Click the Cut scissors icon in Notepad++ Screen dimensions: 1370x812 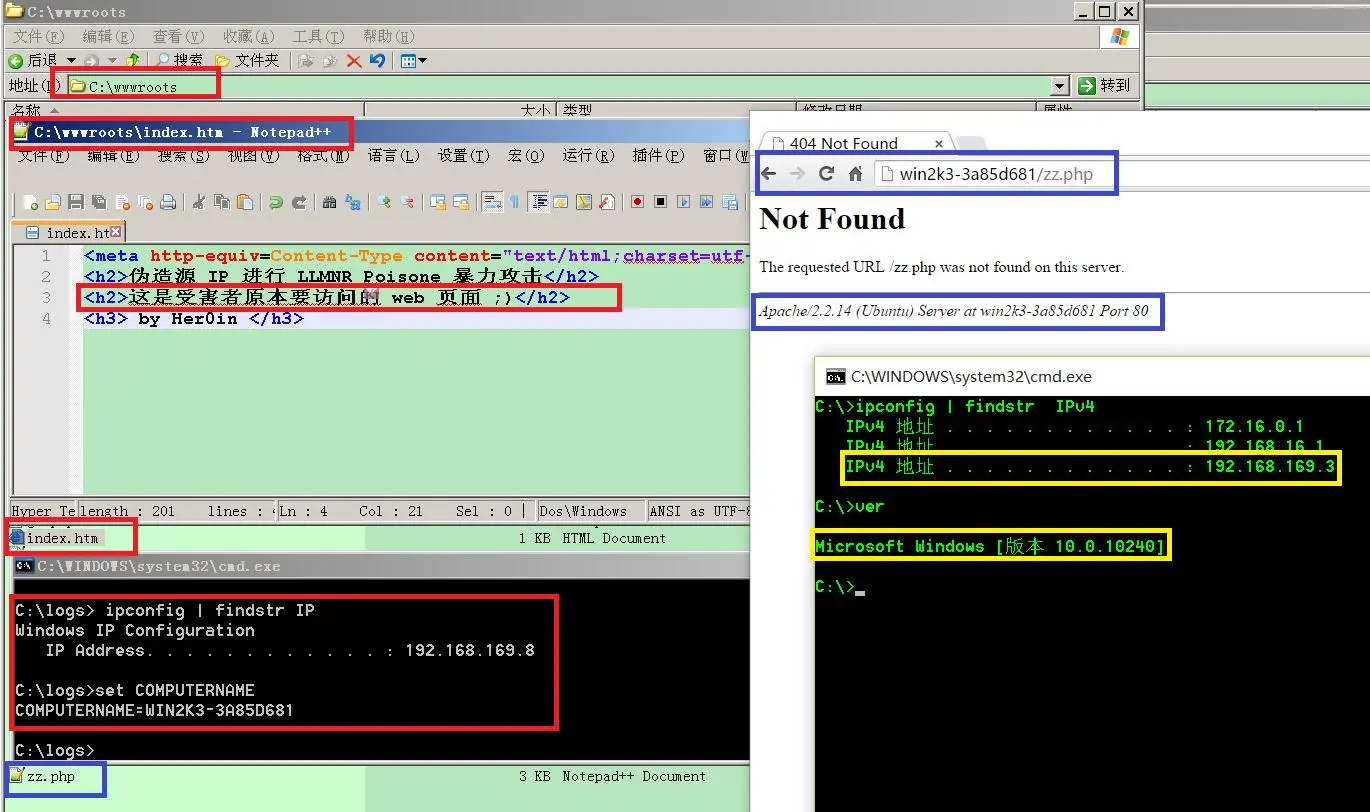[198, 202]
